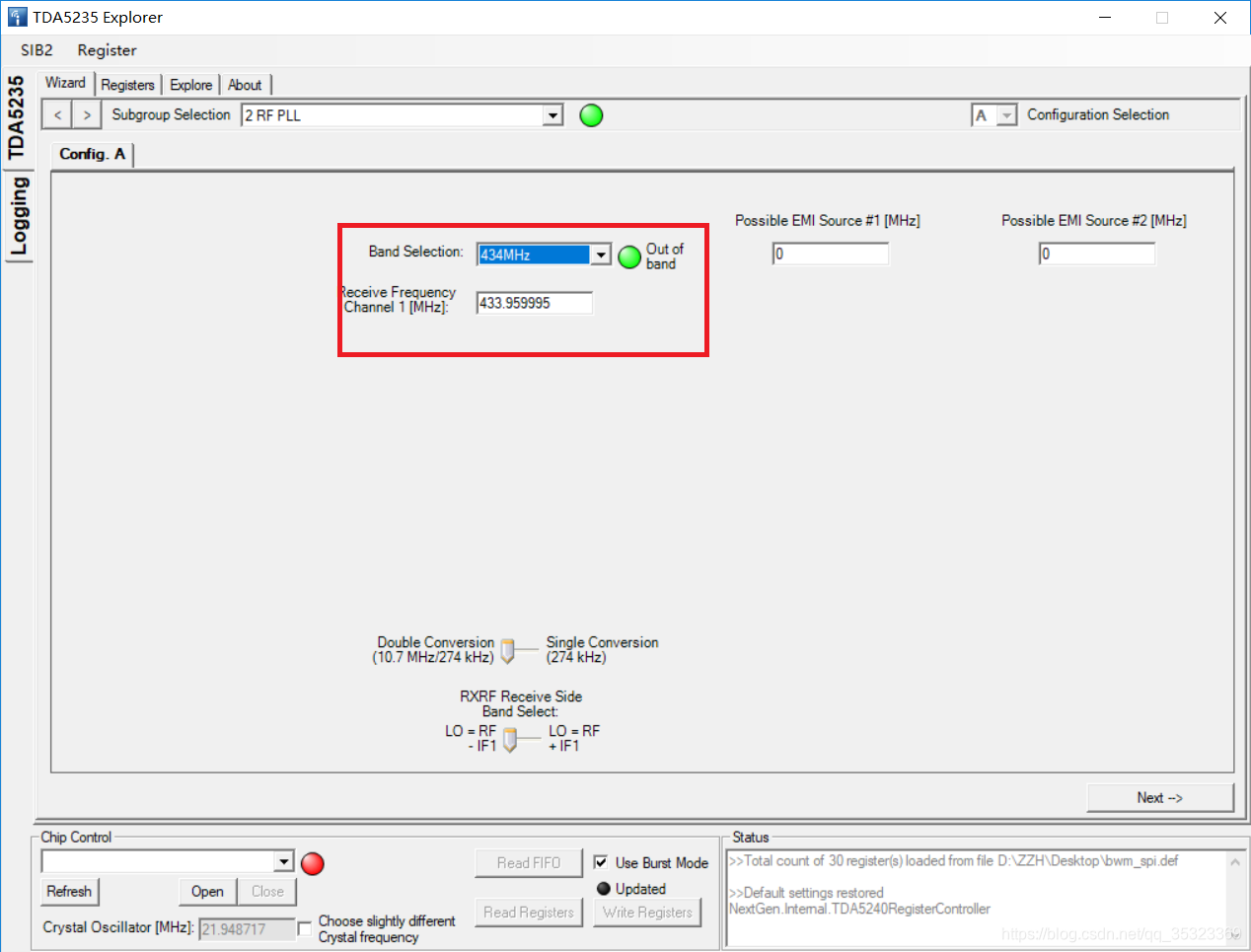Viewport: 1251px width, 952px height.
Task: Open the Band Selection dropdown
Action: point(601,255)
